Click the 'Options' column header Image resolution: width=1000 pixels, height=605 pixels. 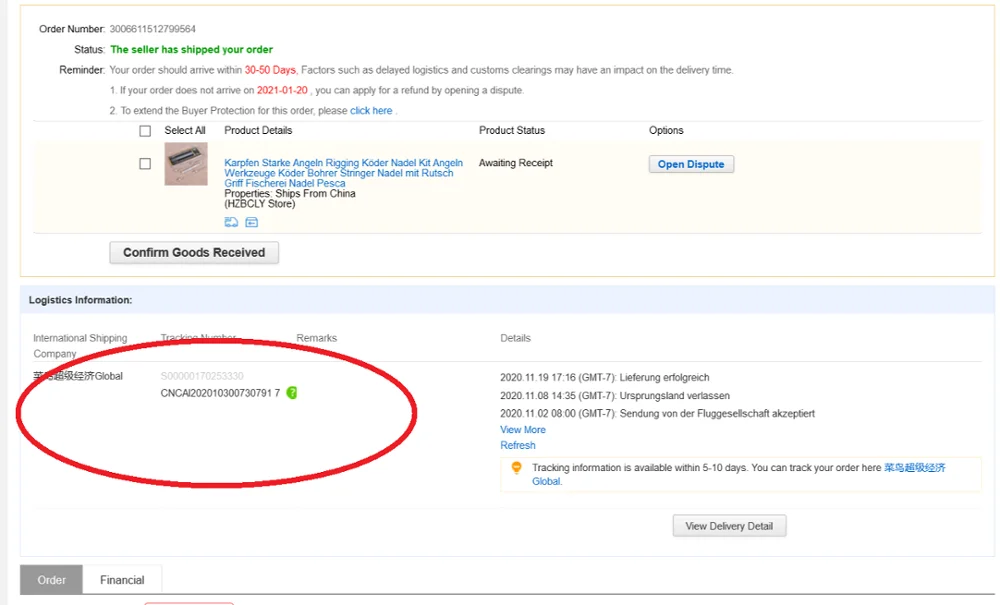[666, 130]
